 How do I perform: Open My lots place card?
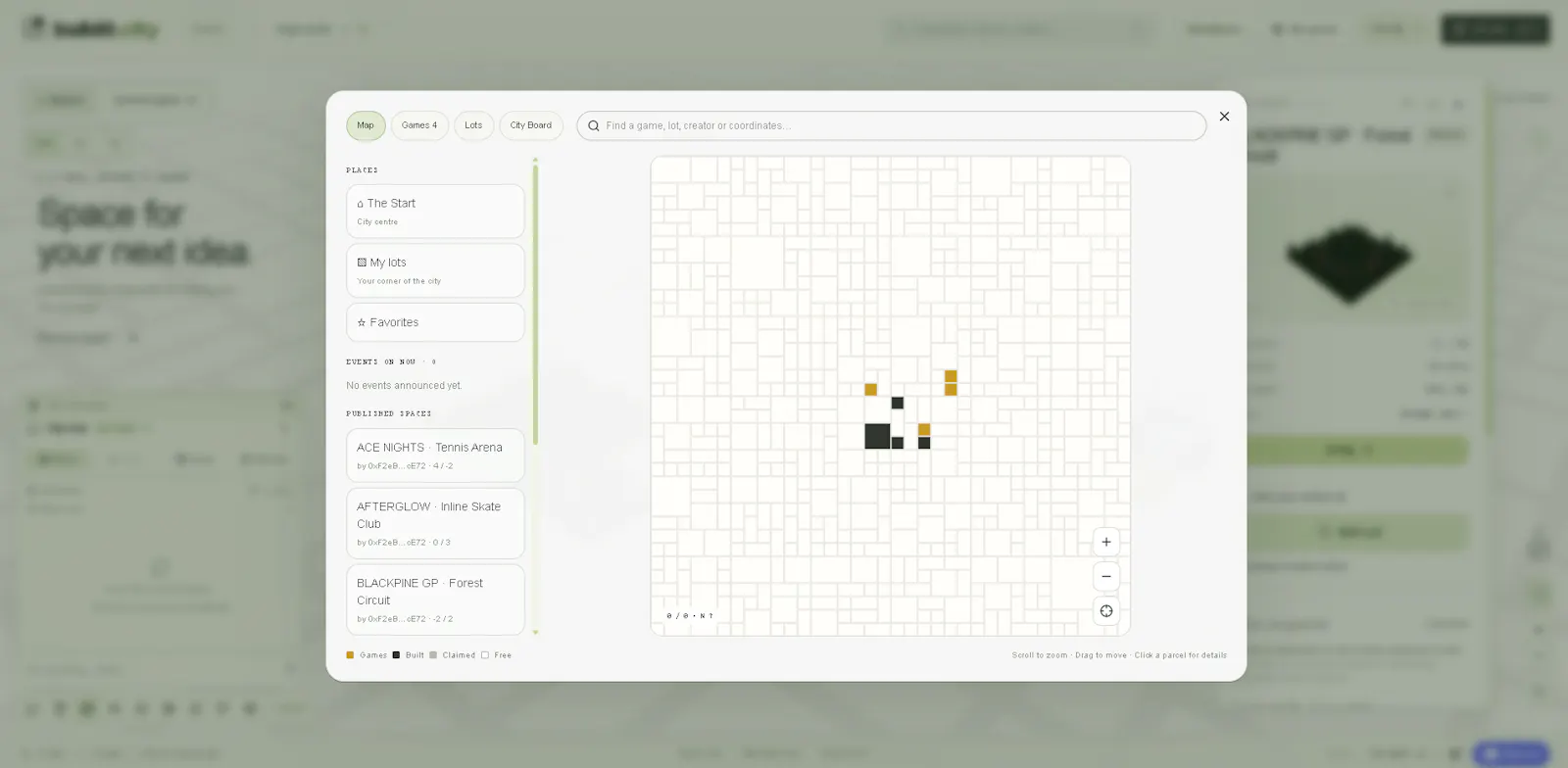click(435, 270)
